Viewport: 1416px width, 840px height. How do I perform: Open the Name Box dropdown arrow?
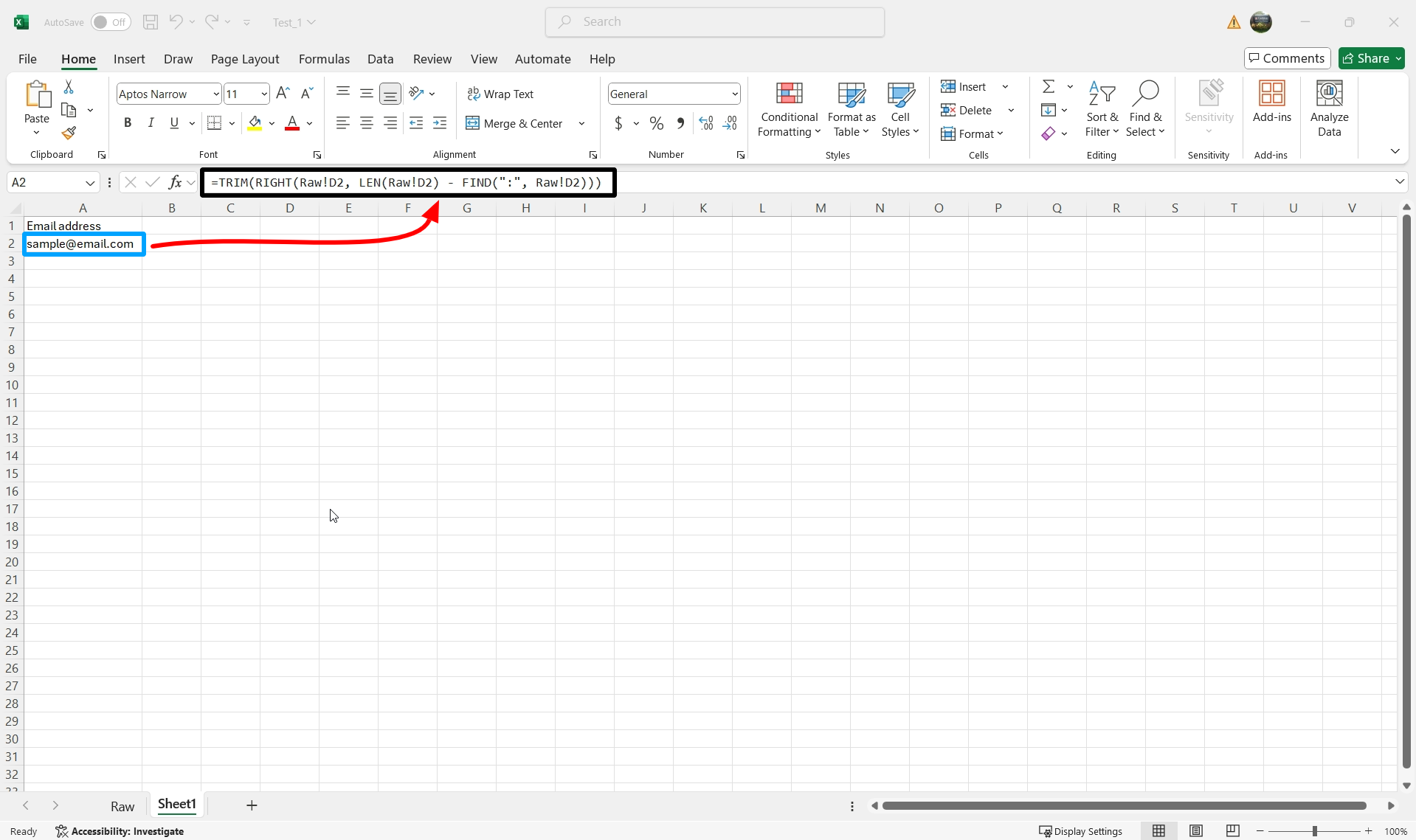89,182
